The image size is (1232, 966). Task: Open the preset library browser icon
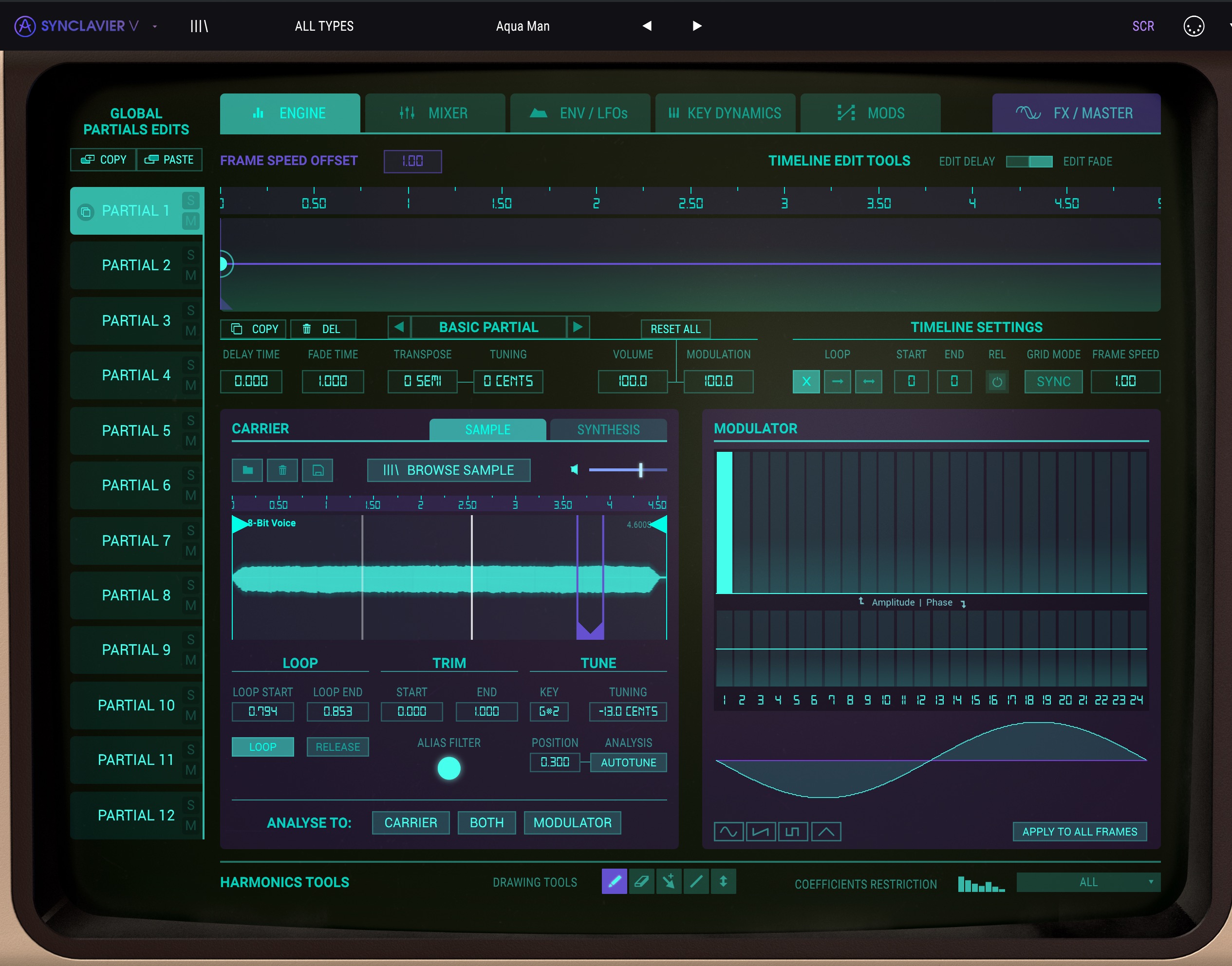point(199,26)
